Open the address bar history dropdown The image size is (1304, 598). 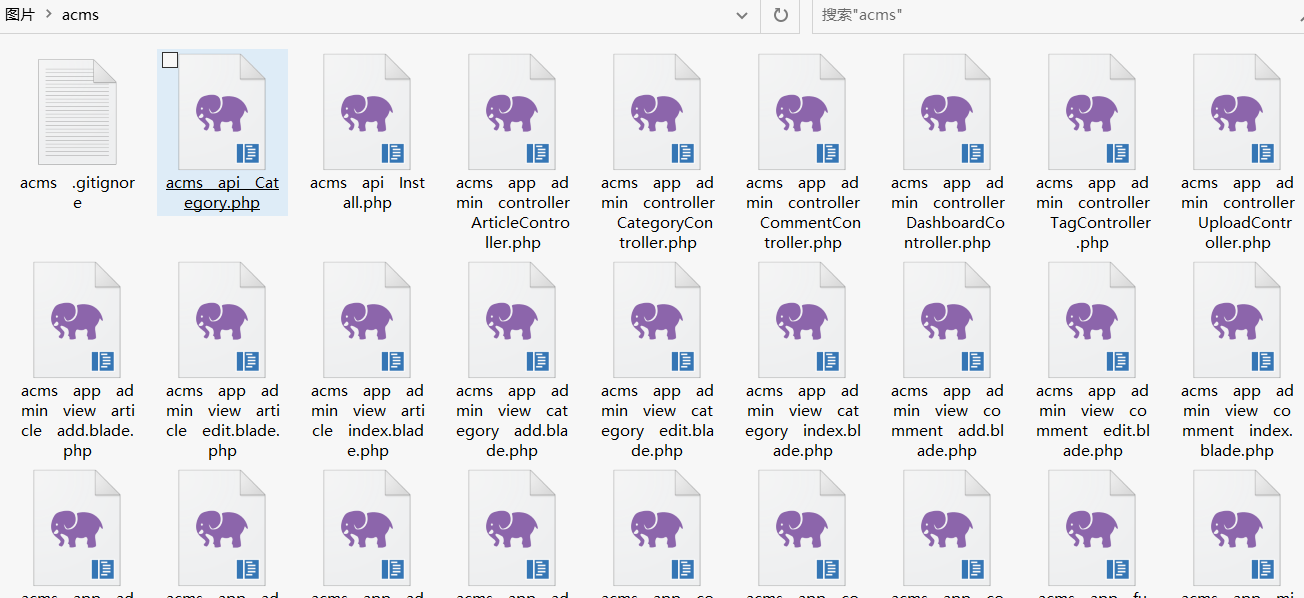coord(742,16)
